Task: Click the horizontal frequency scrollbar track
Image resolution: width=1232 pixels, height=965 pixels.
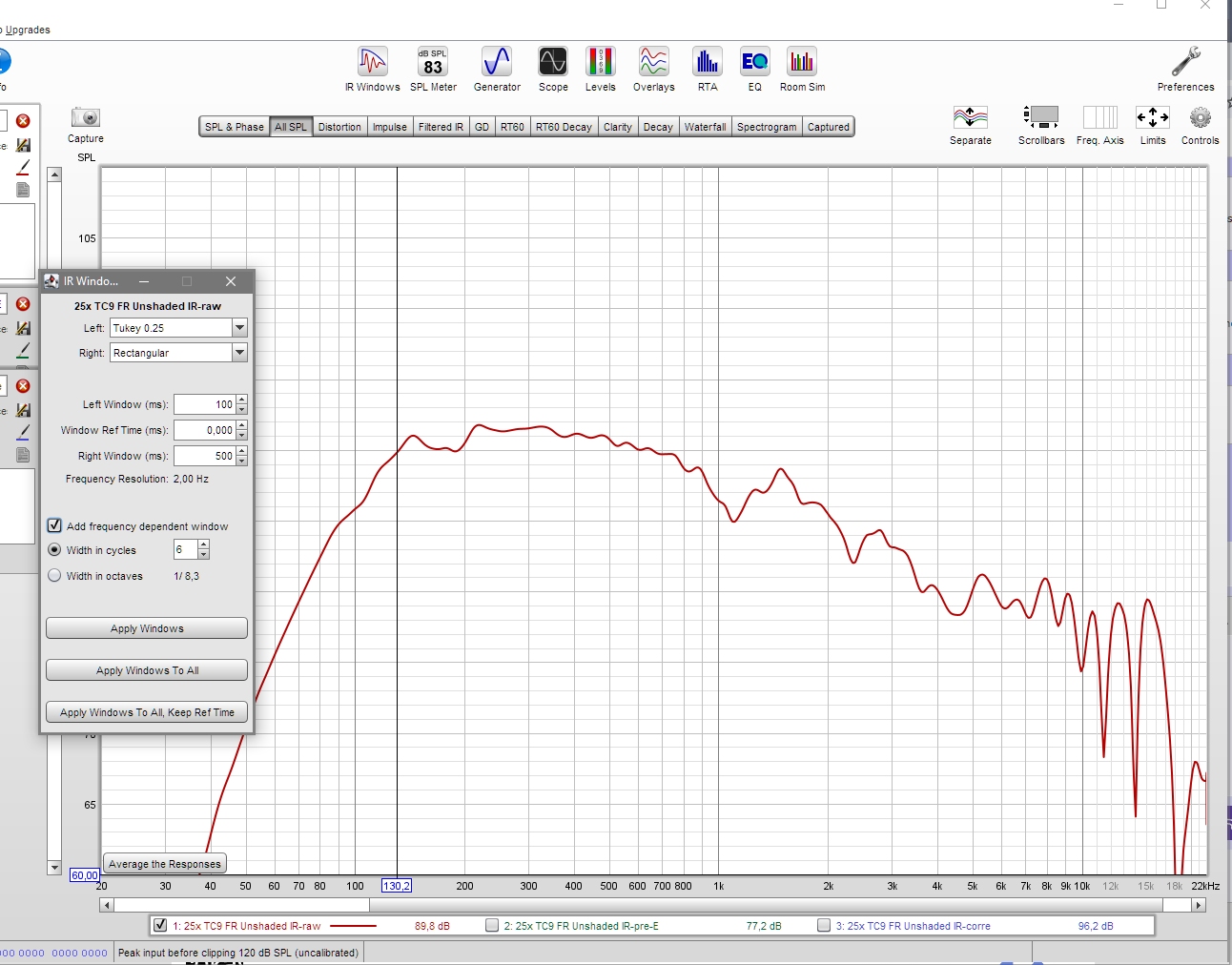Action: pos(652,905)
